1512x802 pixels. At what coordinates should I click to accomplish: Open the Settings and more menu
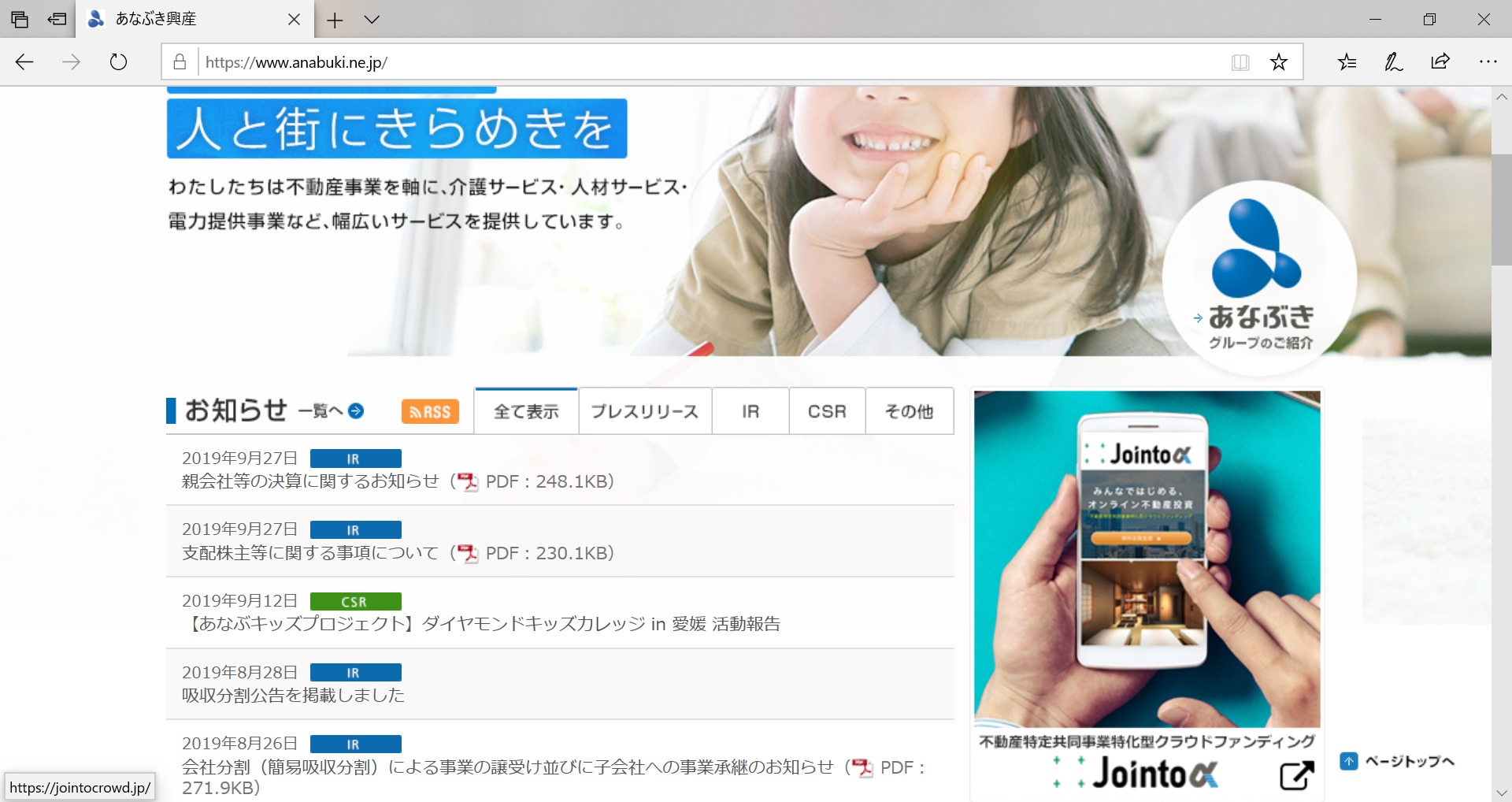1487,62
